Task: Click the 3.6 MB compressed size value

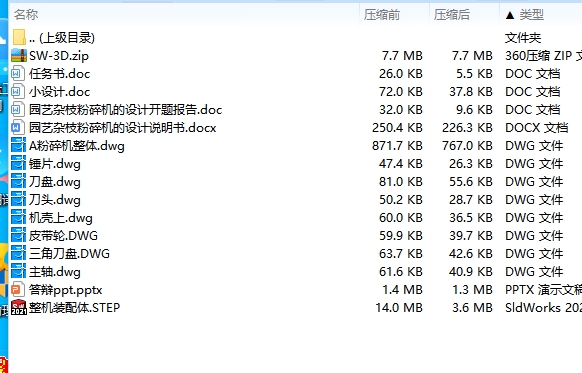Action: tap(472, 308)
